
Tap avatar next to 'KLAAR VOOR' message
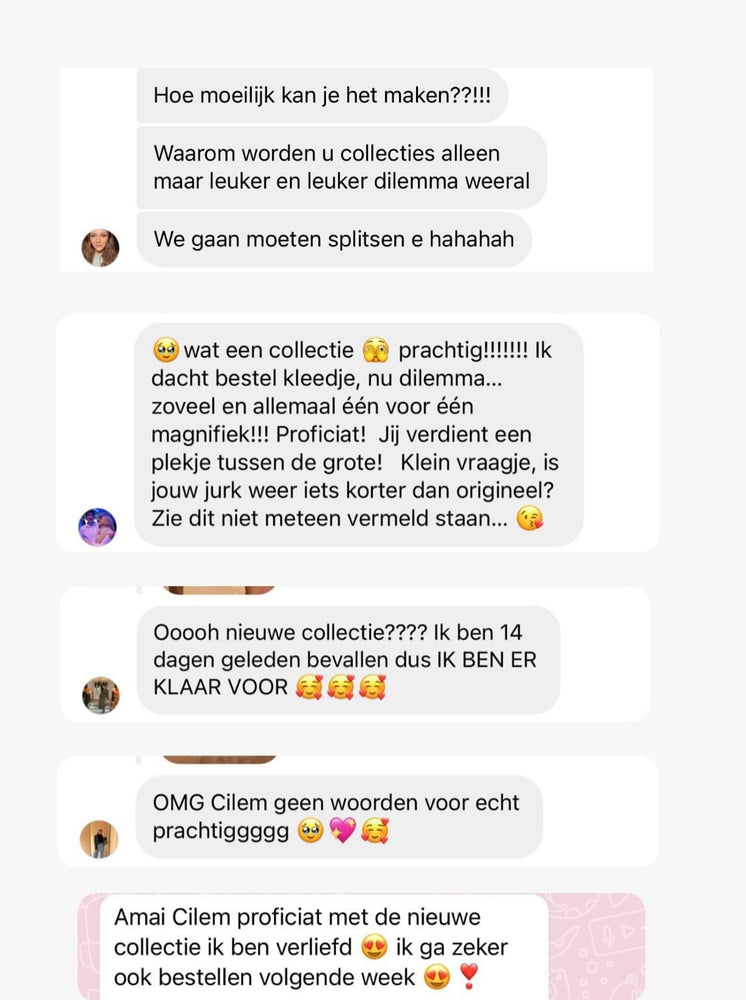pos(101,695)
